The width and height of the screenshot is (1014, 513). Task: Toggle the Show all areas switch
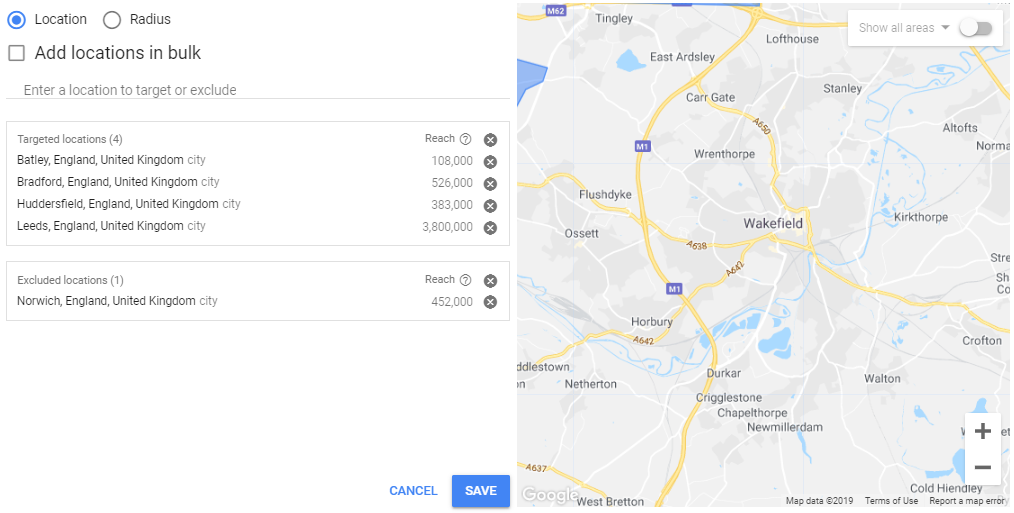975,28
